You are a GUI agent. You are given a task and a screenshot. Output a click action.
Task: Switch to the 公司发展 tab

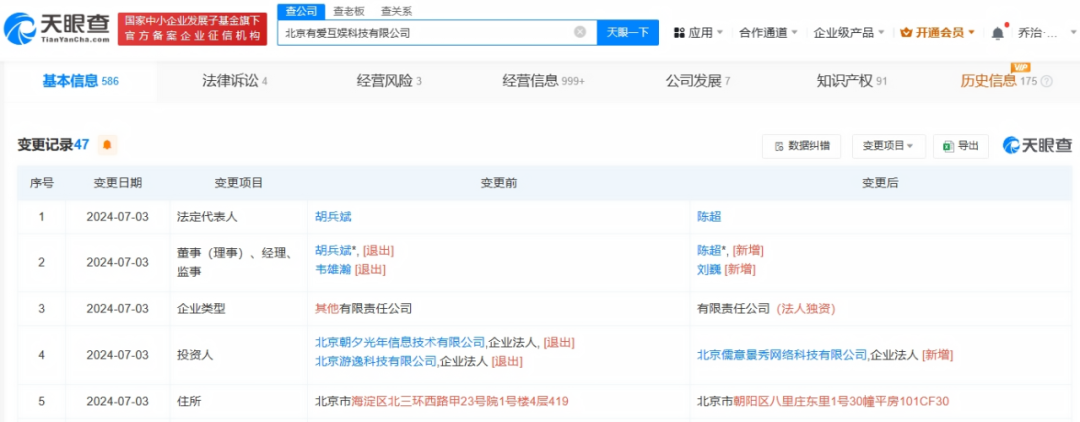[698, 81]
